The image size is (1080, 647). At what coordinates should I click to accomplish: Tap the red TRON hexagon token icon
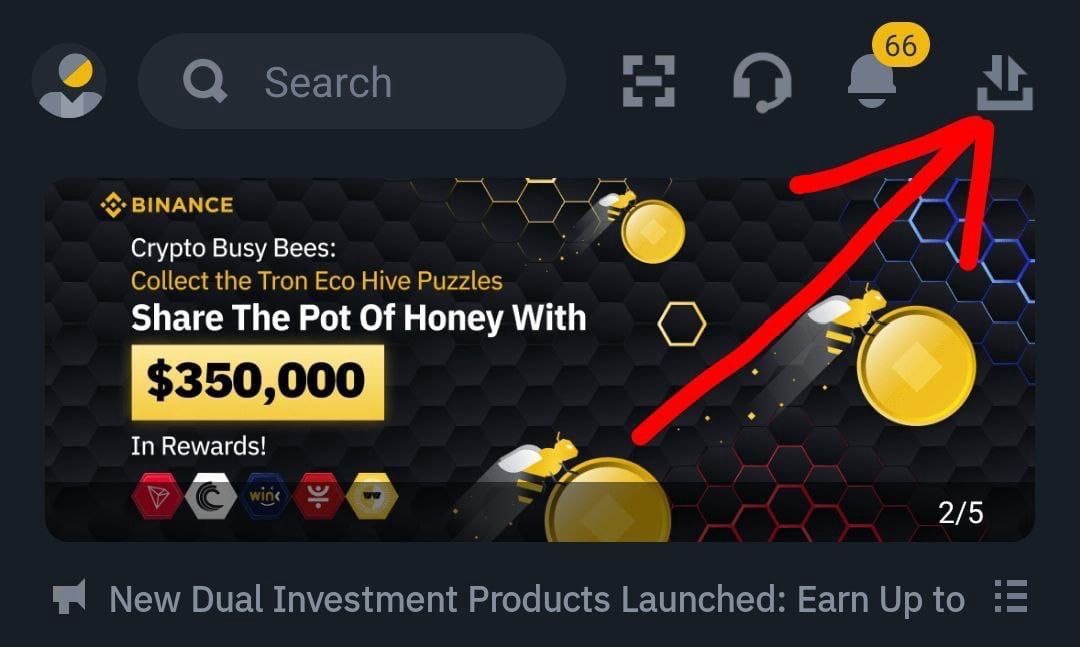157,495
